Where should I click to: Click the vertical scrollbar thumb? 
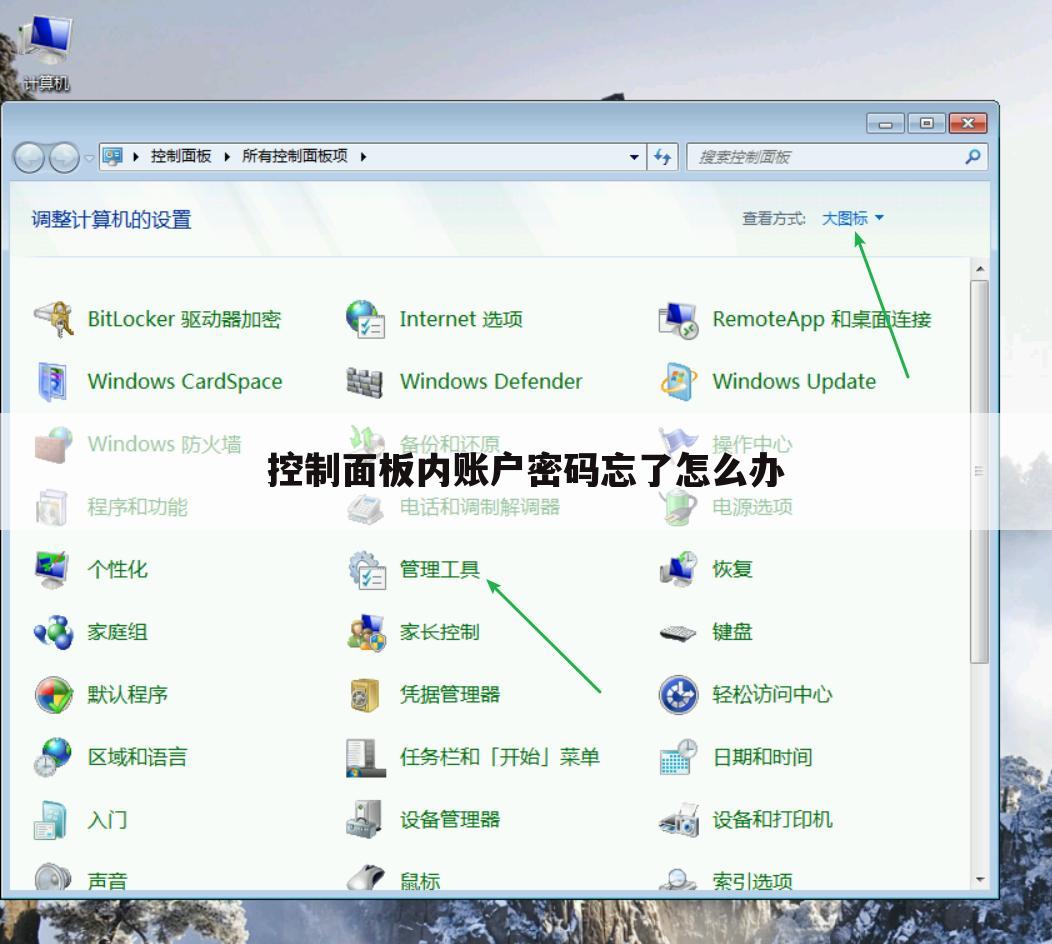point(980,471)
